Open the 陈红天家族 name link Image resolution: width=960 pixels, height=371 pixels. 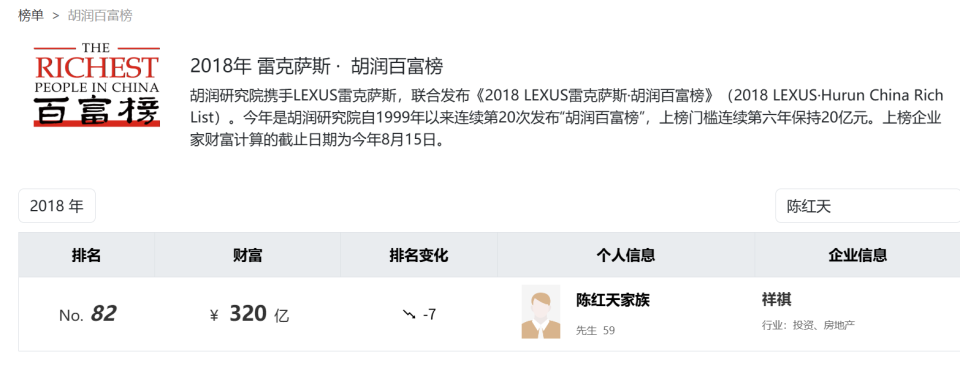coord(613,300)
